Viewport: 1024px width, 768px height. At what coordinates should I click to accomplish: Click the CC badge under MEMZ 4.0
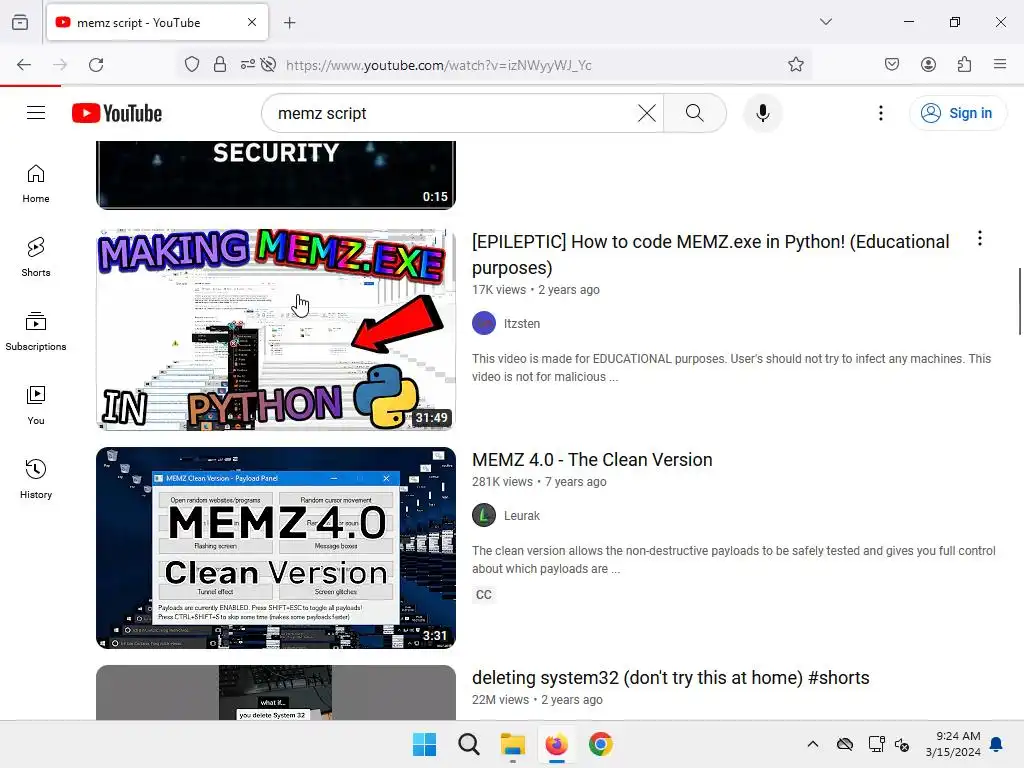(x=484, y=595)
